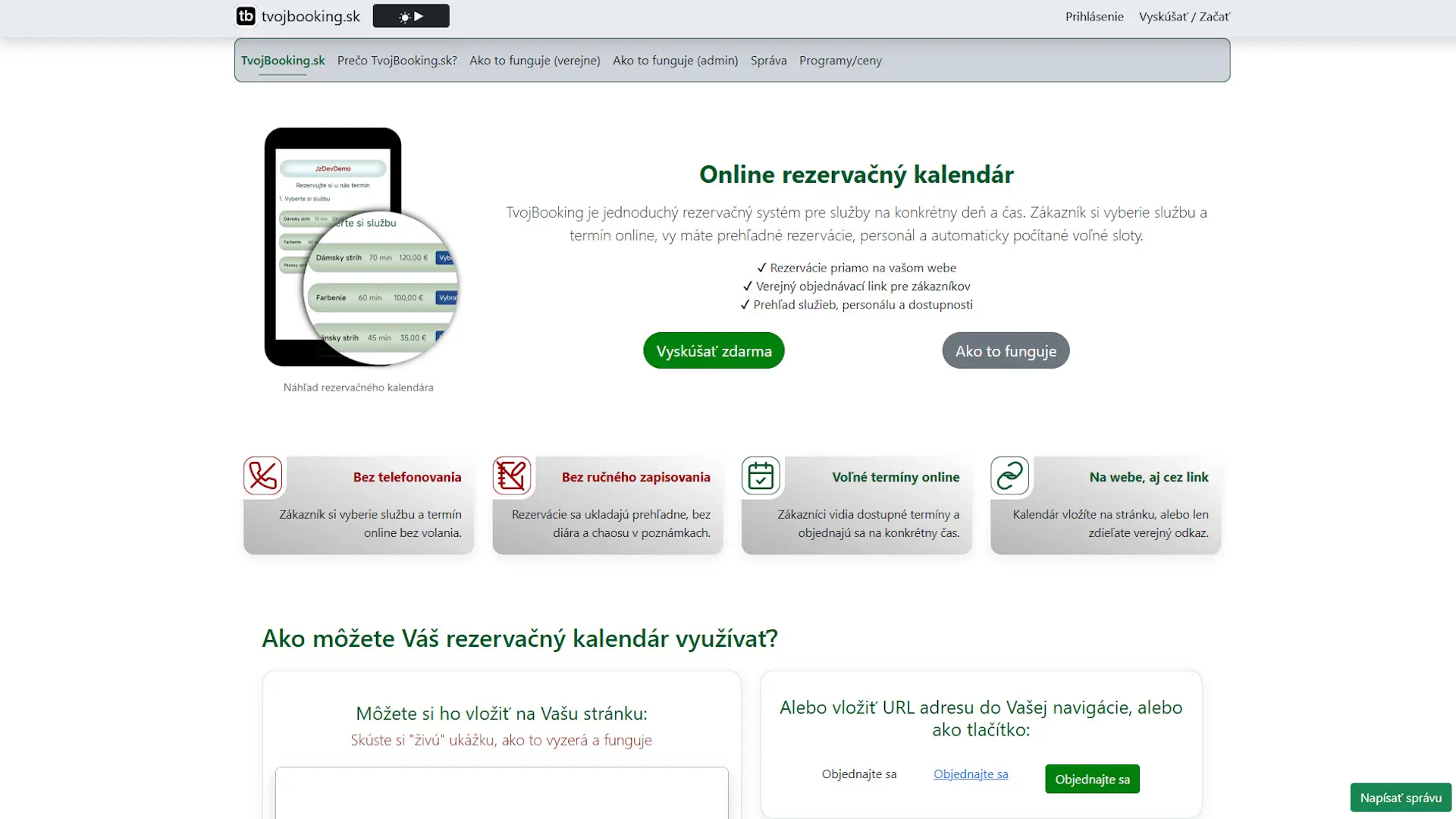Open the Programy/ceny tab

point(840,60)
